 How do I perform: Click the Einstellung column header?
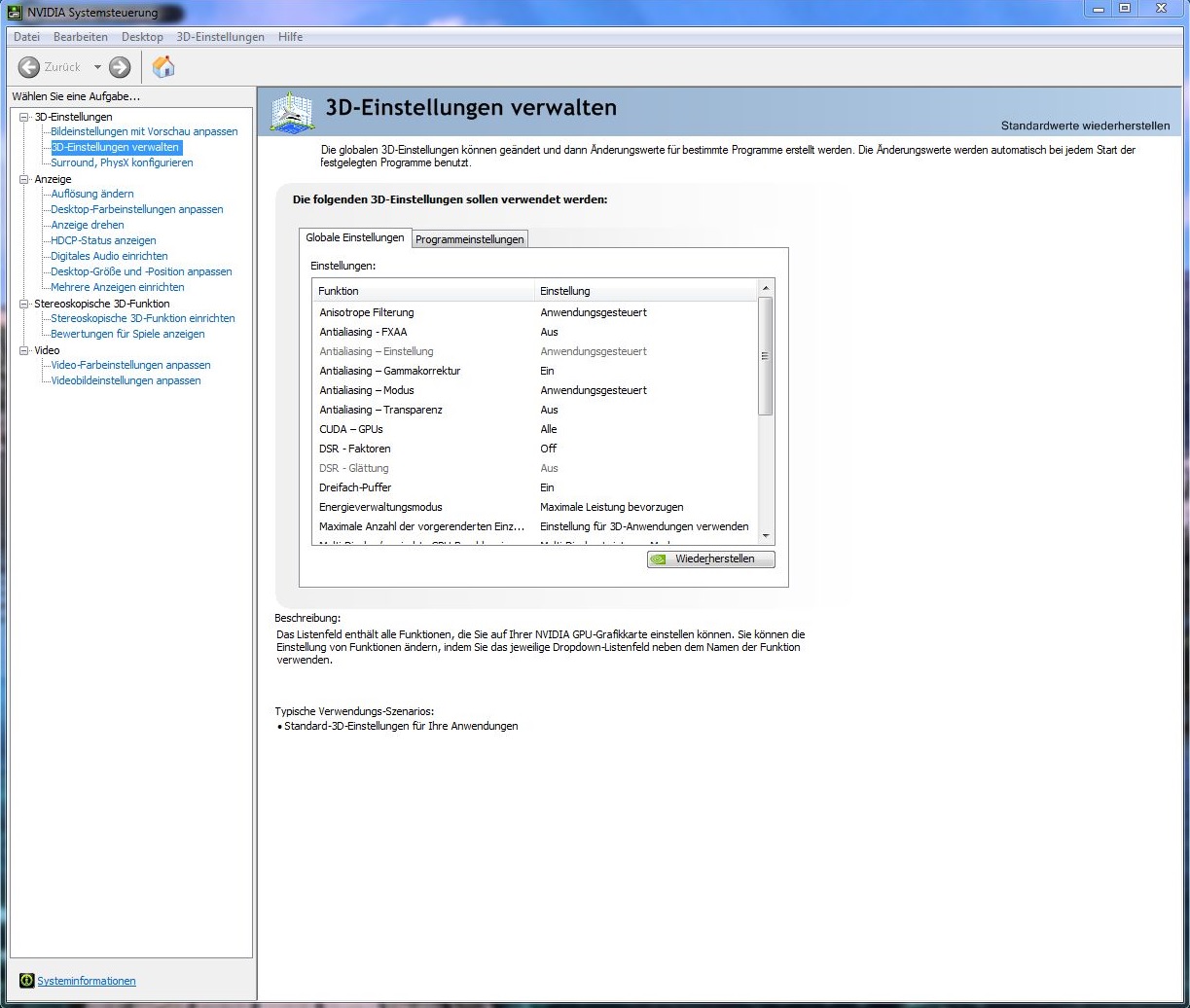[645, 291]
